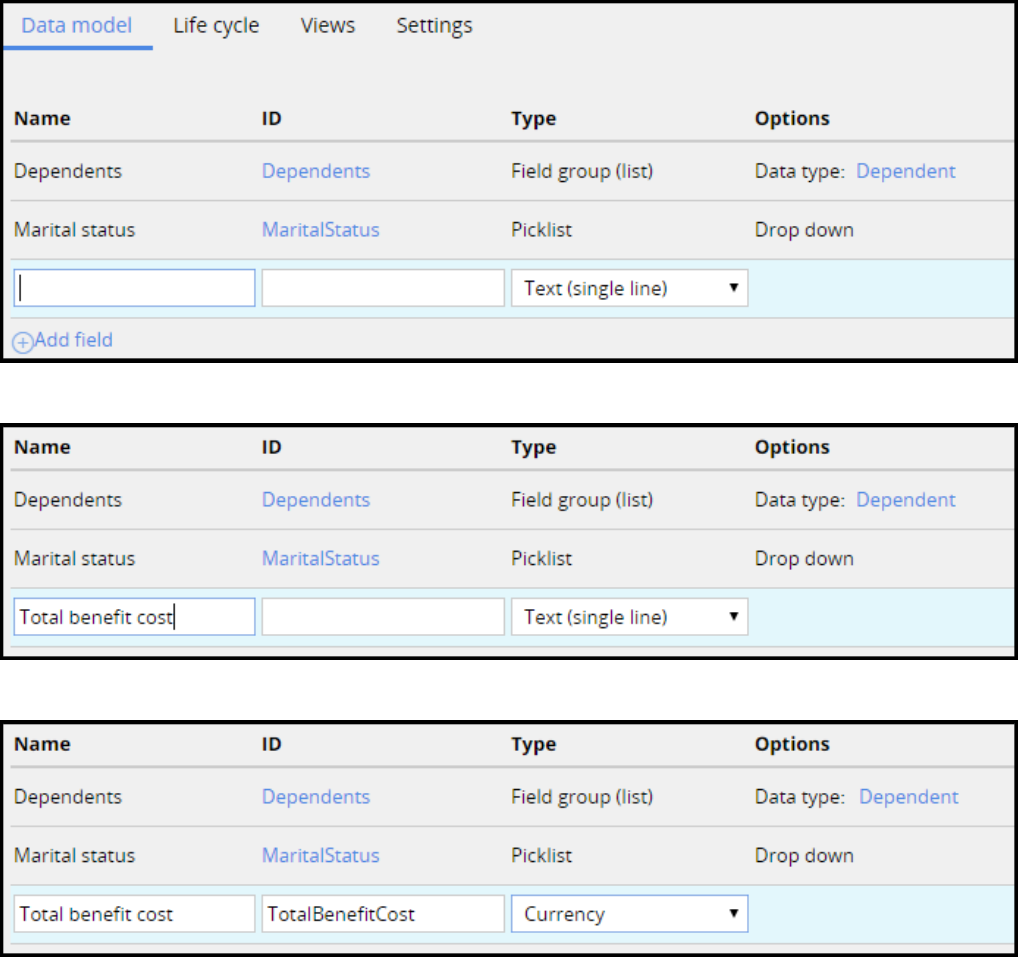Go to the Views tab

pyautogui.click(x=327, y=25)
